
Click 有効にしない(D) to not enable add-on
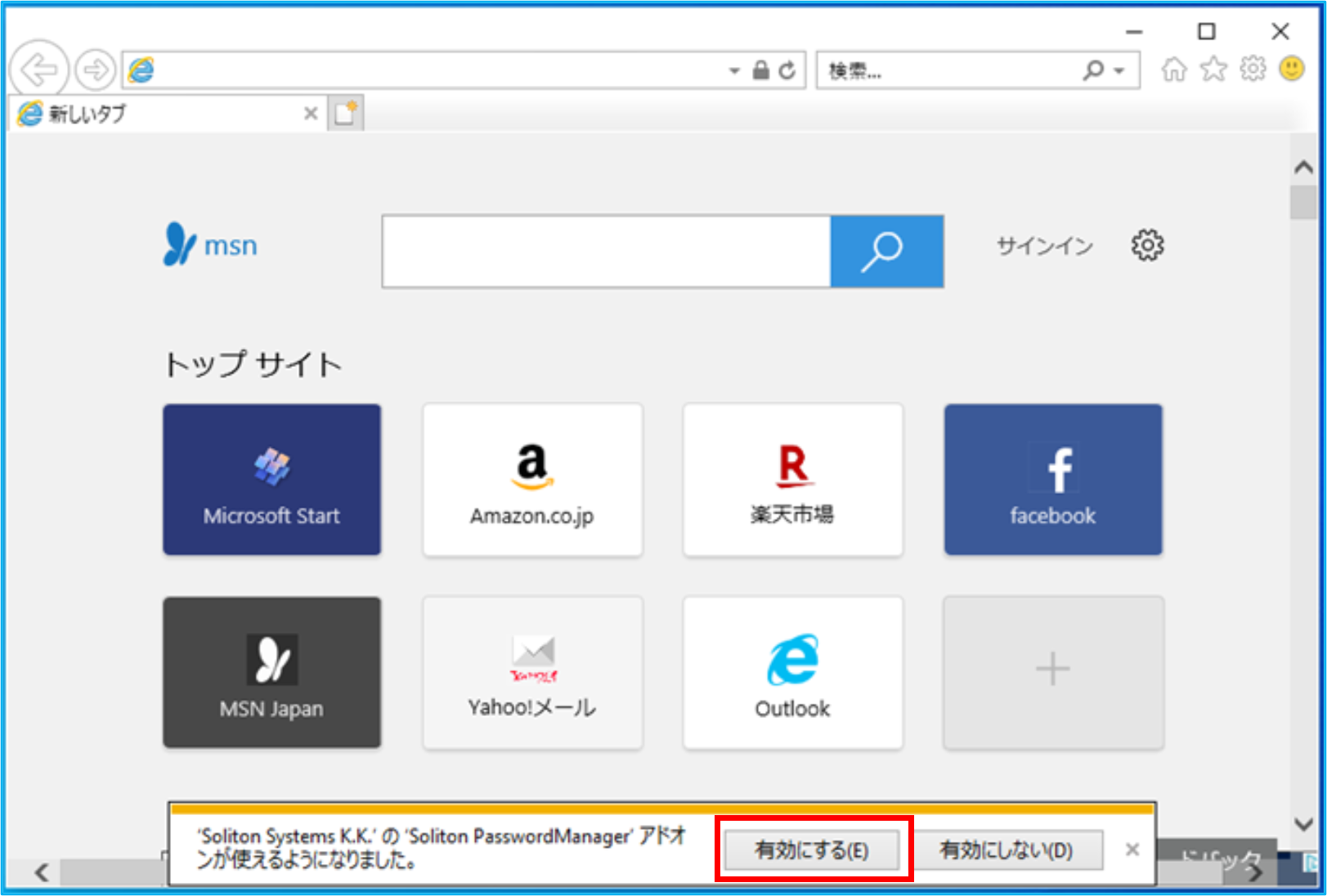click(x=1006, y=850)
